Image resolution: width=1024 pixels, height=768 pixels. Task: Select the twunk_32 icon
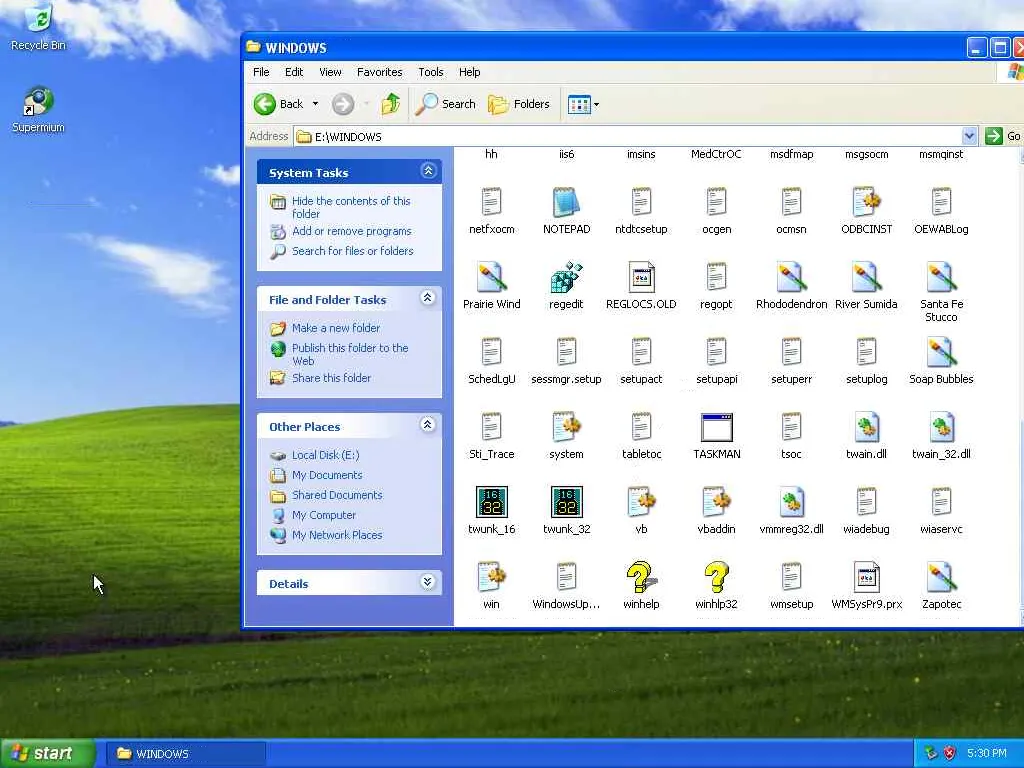coord(566,502)
